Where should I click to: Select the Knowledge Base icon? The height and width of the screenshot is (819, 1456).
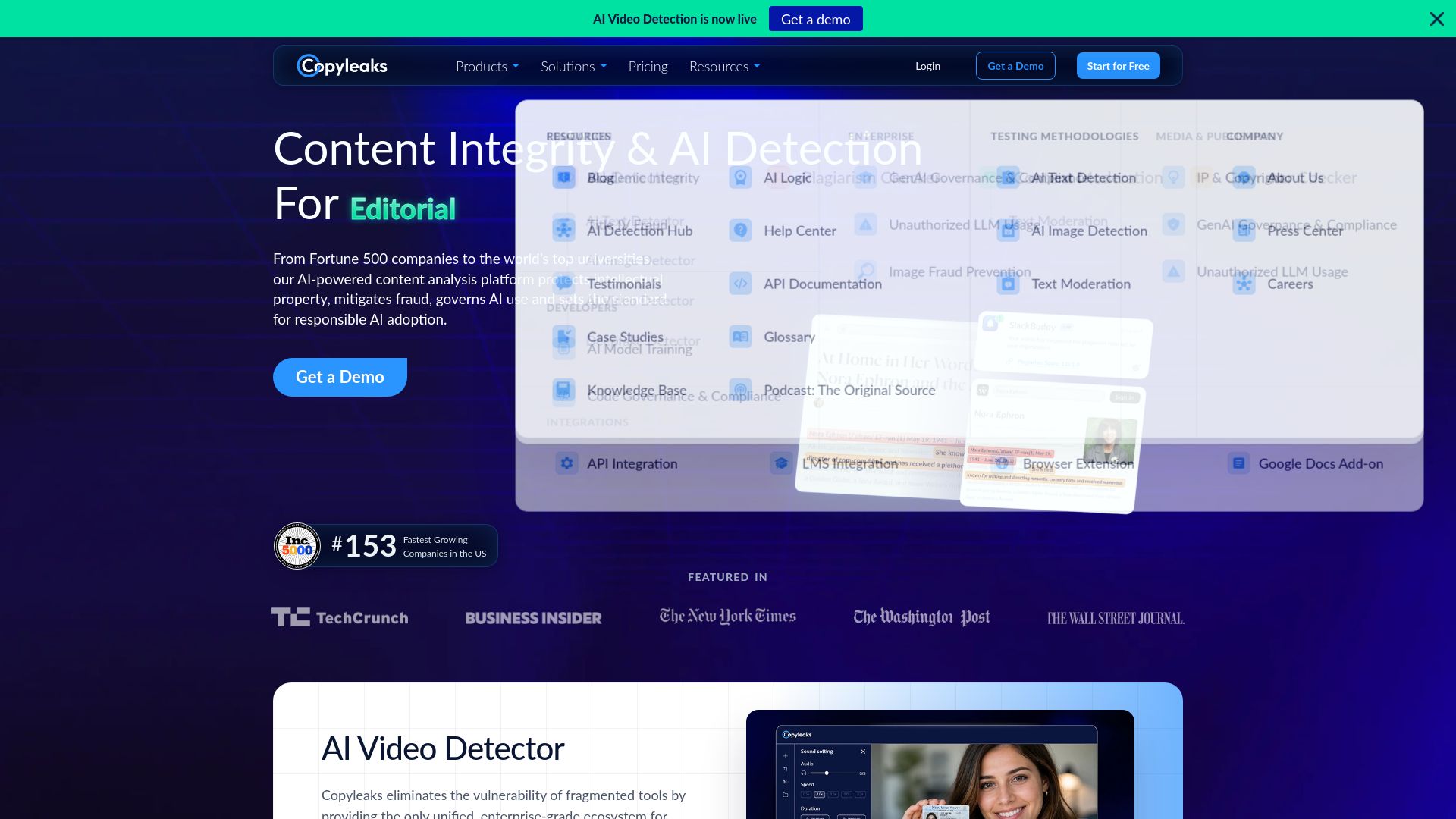pyautogui.click(x=563, y=390)
